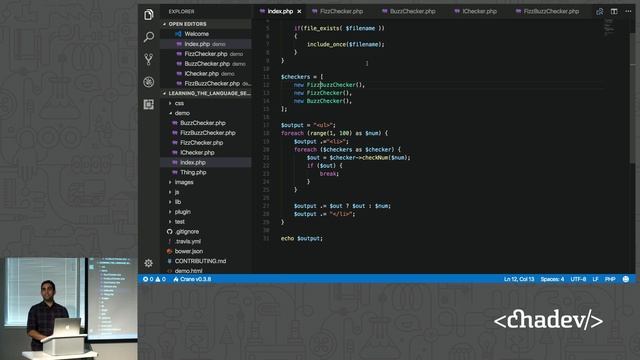Viewport: 640px width, 360px height.
Task: Select index.php in Open Editors list
Action: (x=206, y=44)
